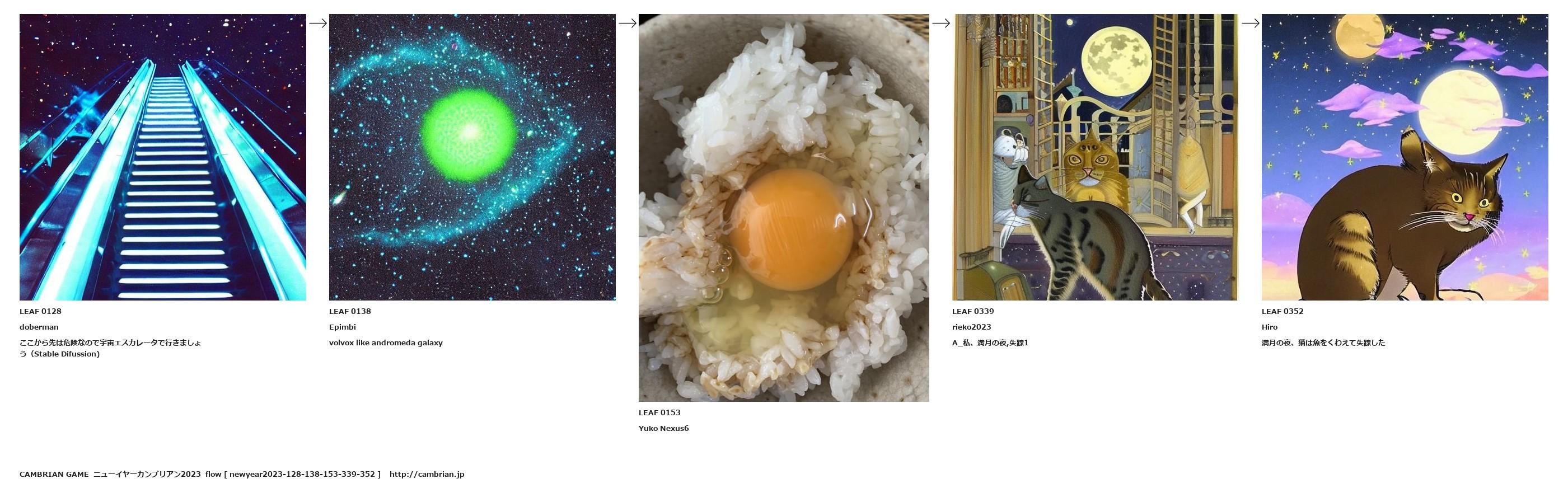Open the two cats full moon painting
The height and width of the screenshot is (488, 1568).
(1095, 157)
